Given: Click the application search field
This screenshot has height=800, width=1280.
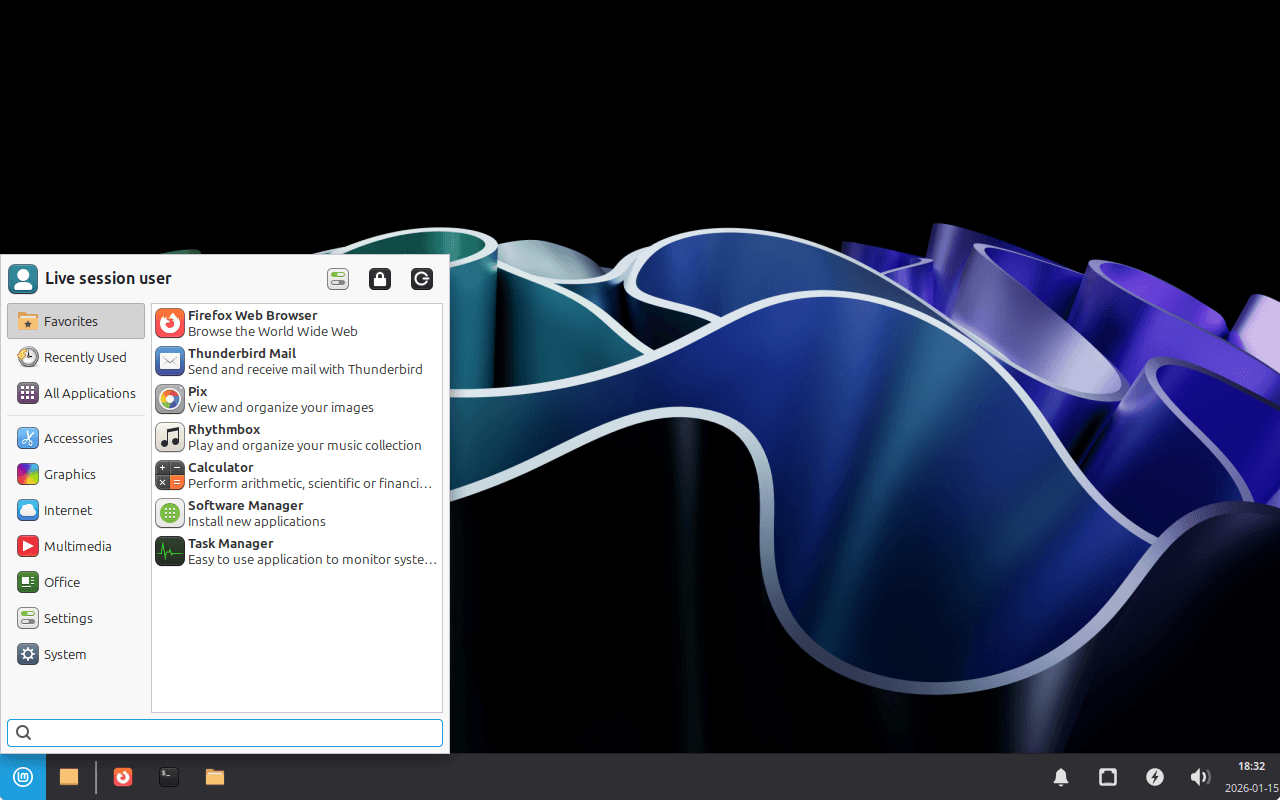Looking at the screenshot, I should [x=225, y=732].
